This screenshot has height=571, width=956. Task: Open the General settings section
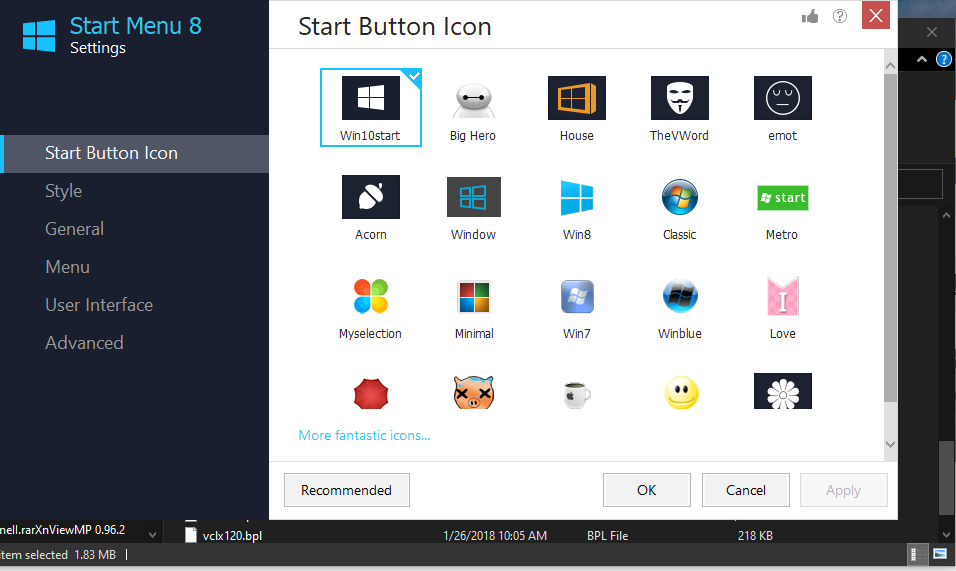[x=74, y=229]
